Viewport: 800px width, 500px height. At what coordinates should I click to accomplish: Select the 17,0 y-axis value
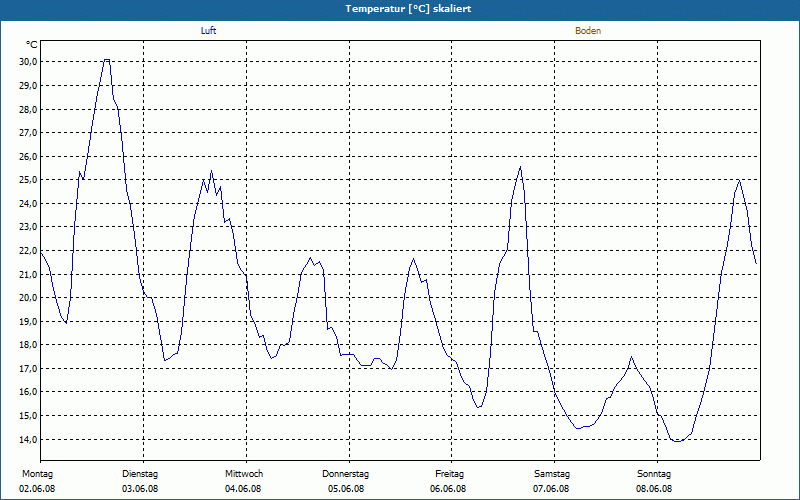coord(29,368)
